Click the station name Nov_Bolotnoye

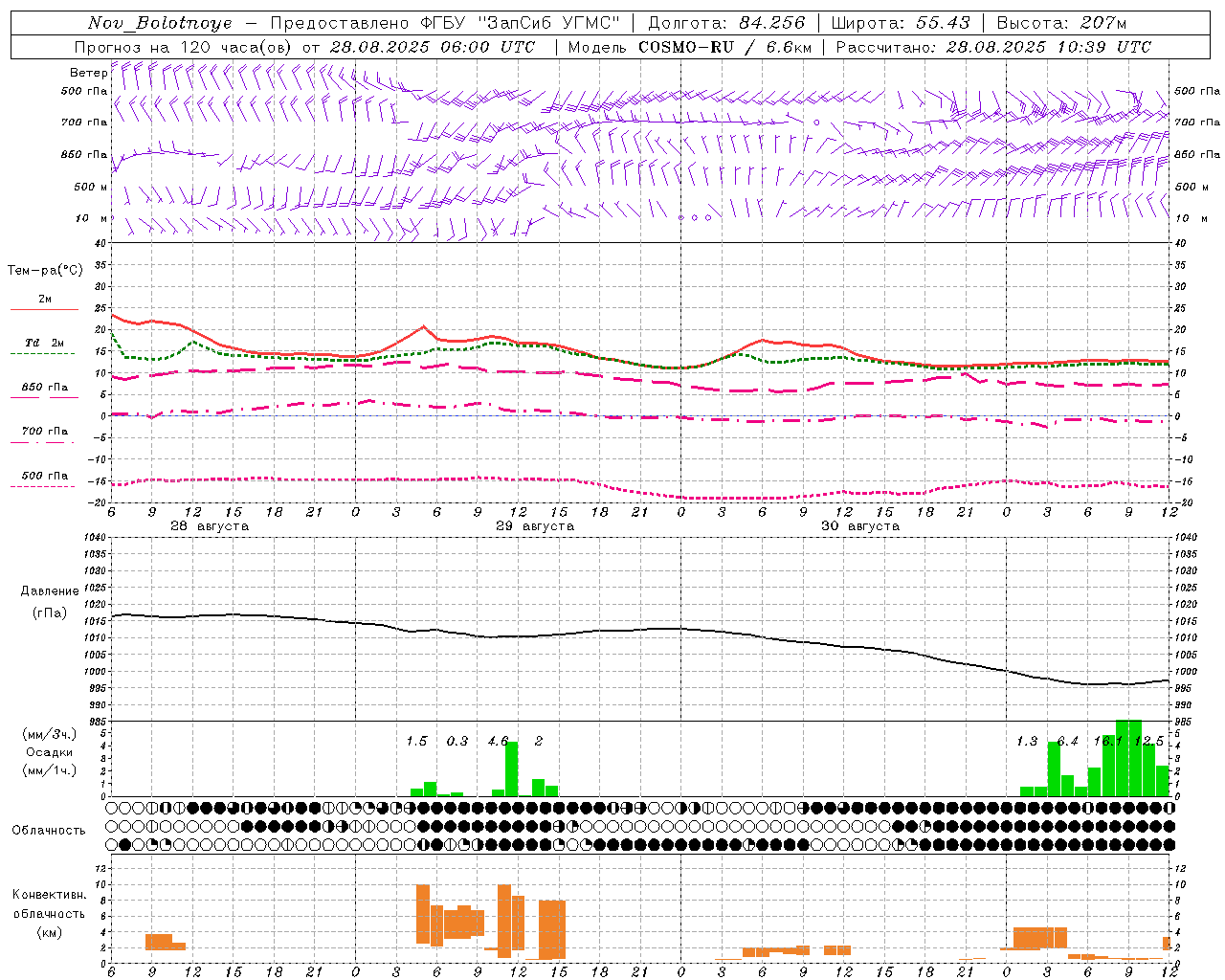160,23
